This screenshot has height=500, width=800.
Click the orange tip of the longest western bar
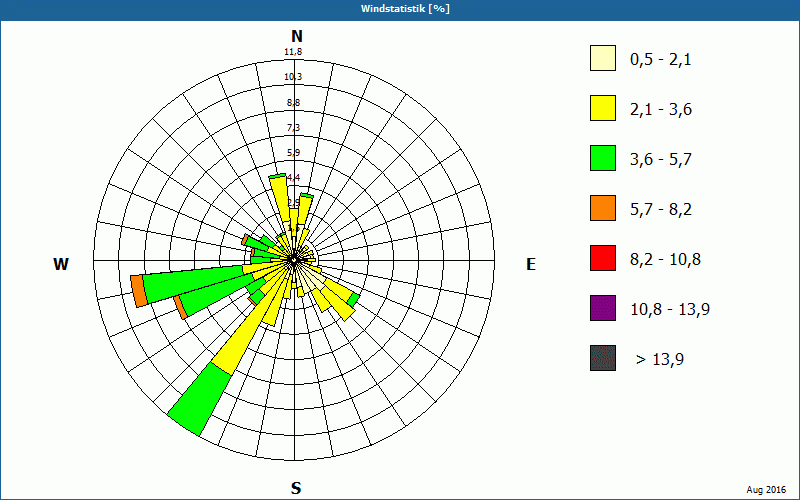139,290
